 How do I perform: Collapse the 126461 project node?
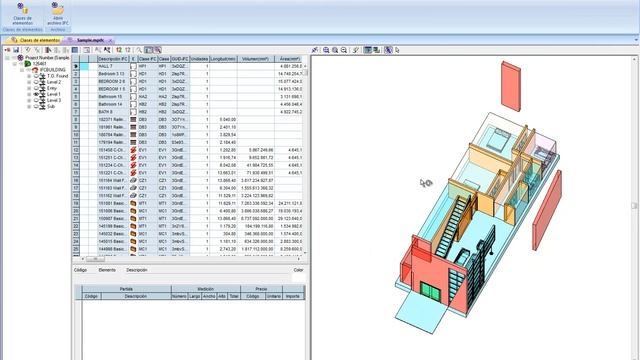point(14,64)
